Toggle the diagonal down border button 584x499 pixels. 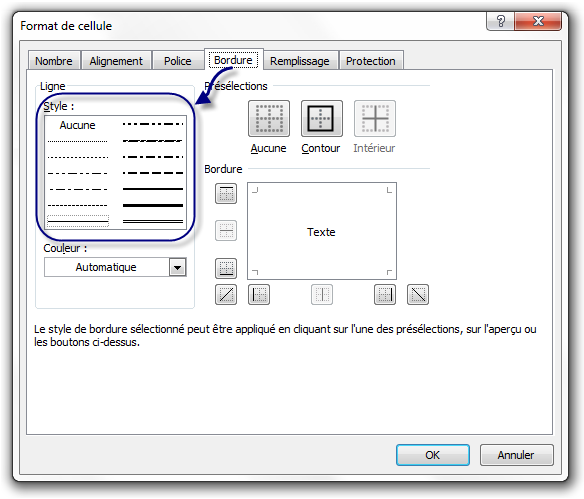click(418, 295)
